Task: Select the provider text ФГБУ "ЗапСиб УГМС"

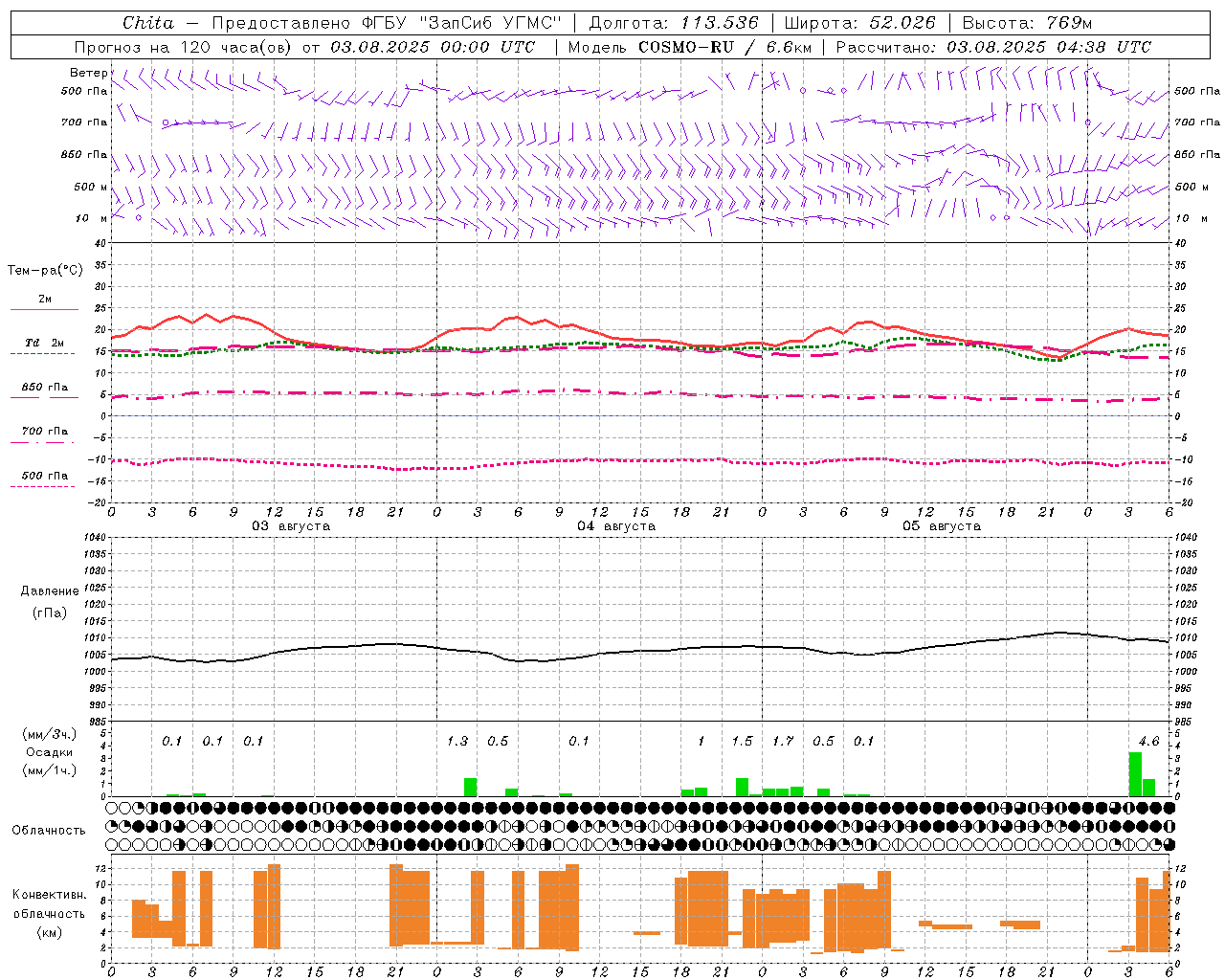Action: [460, 23]
